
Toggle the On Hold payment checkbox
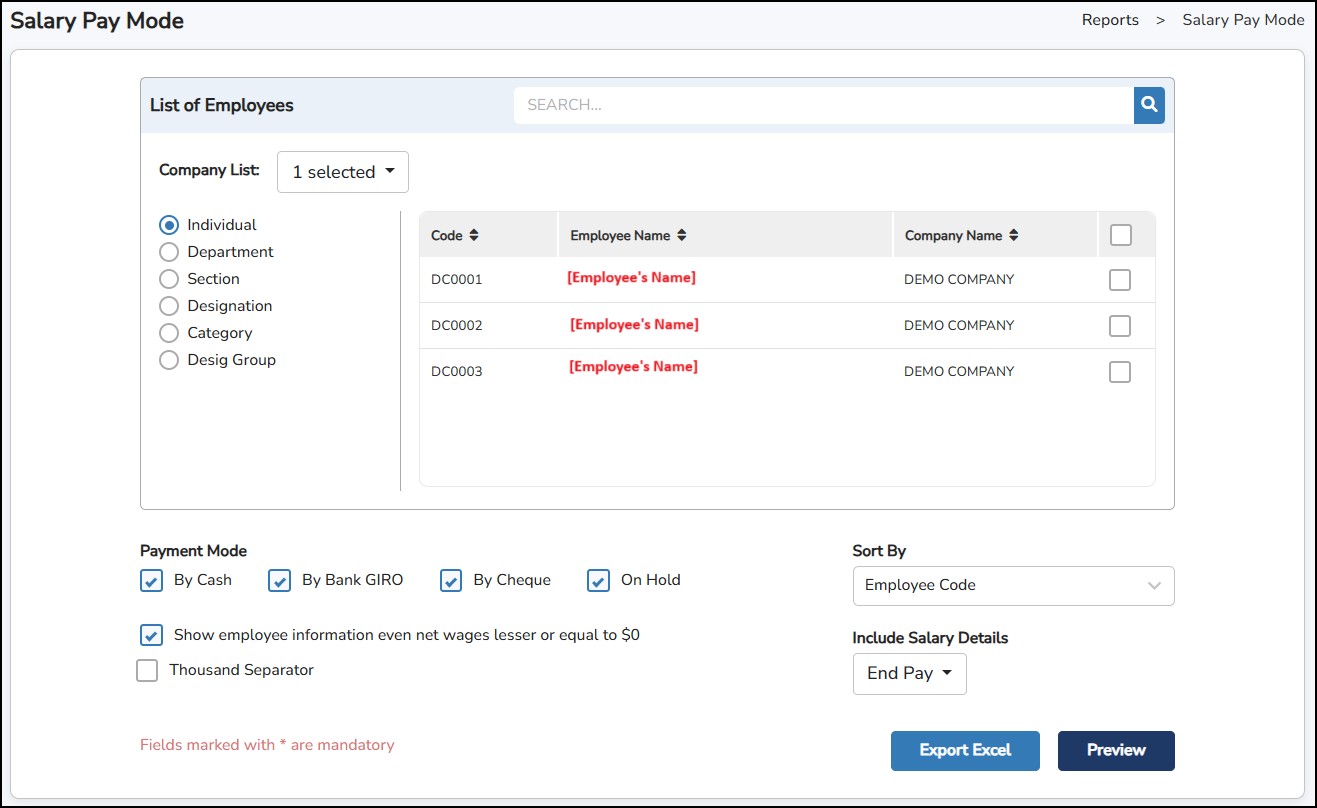click(x=599, y=581)
